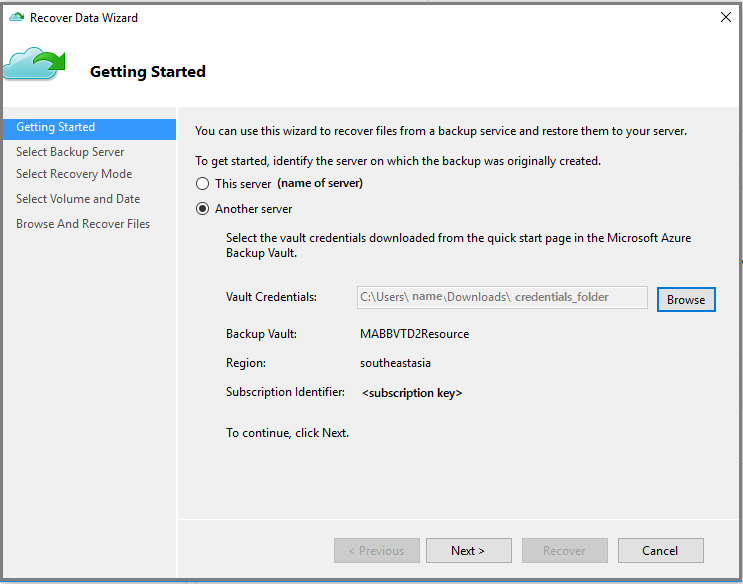Click the disabled Recover button
The width and height of the screenshot is (743, 584).
pyautogui.click(x=565, y=550)
